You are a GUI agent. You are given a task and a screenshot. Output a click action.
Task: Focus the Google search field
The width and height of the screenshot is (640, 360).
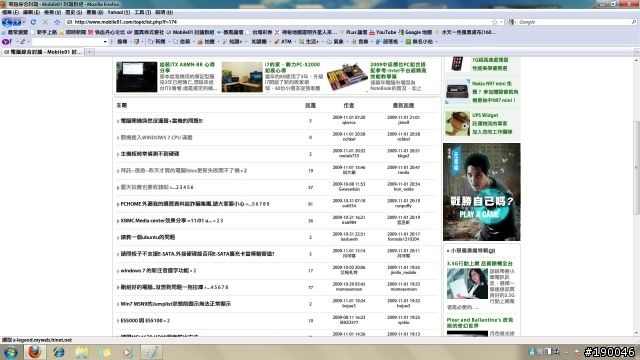[573, 22]
